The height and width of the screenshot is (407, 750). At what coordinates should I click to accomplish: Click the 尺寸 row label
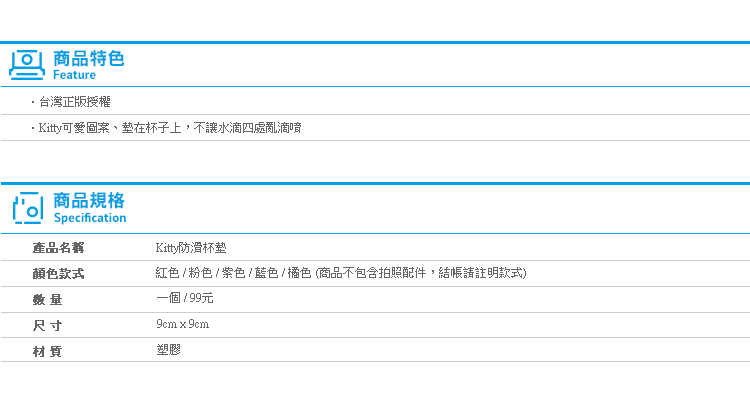click(47, 325)
